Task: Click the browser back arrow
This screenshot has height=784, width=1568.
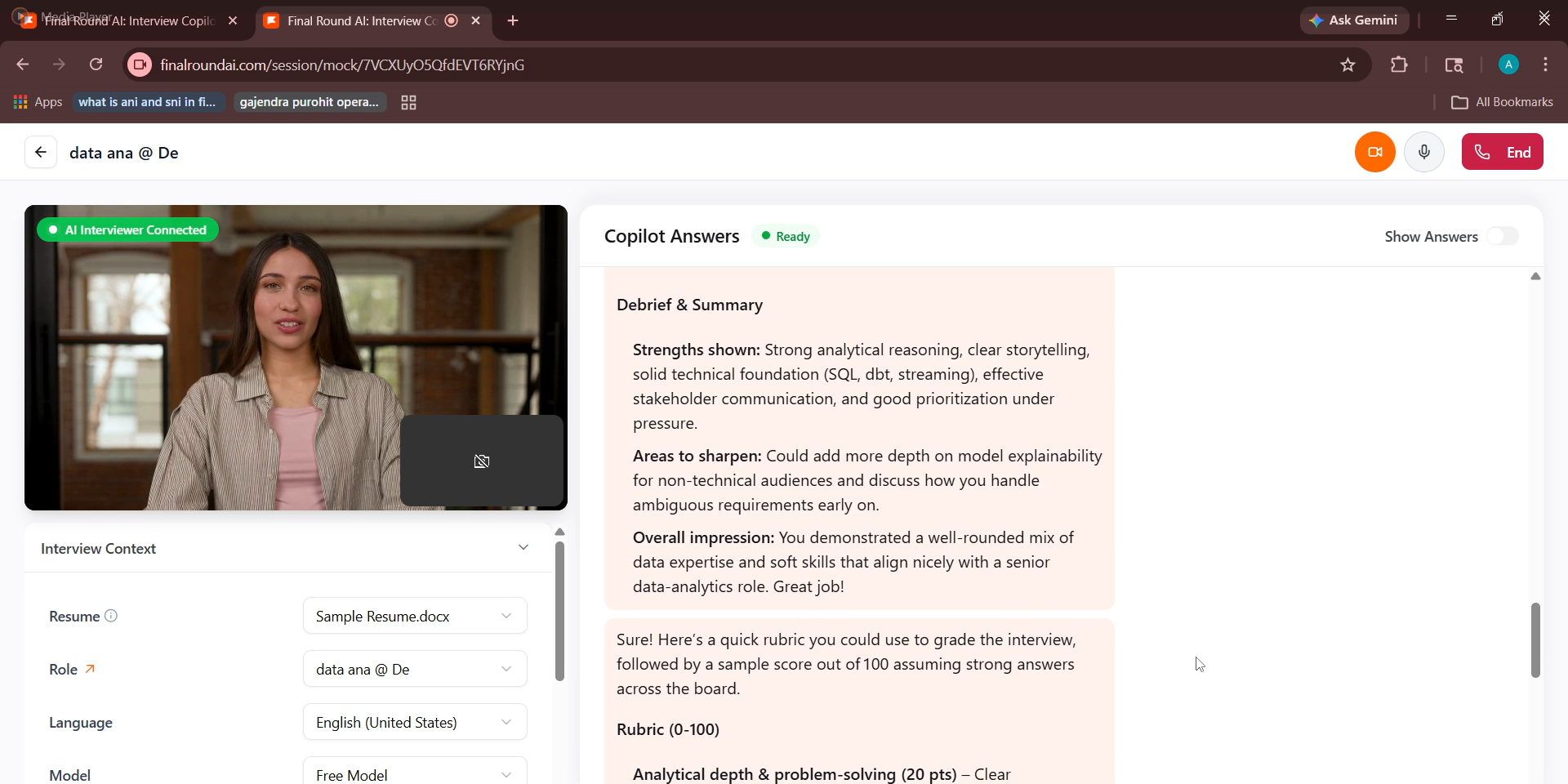Action: coord(23,65)
